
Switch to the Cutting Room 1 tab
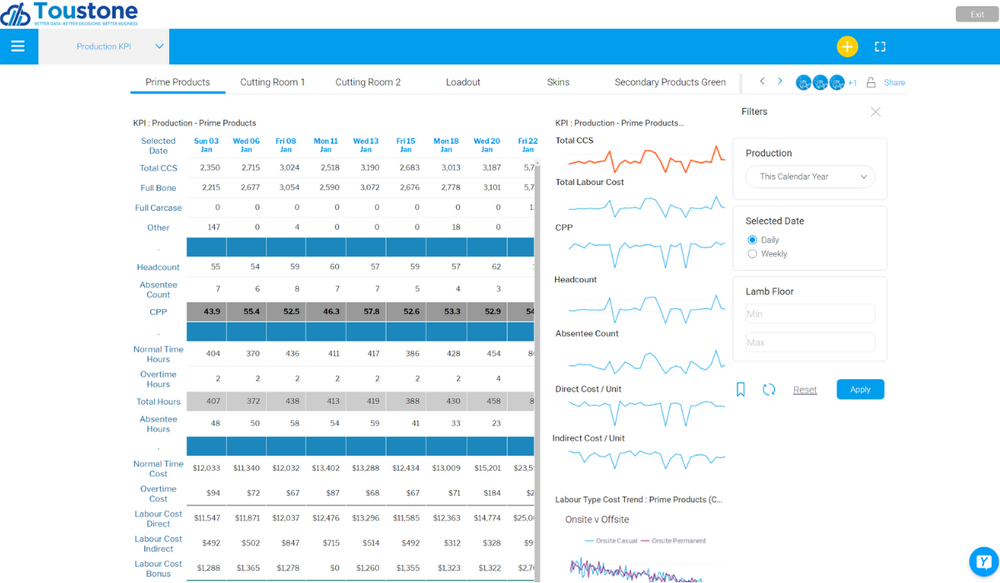(x=272, y=82)
